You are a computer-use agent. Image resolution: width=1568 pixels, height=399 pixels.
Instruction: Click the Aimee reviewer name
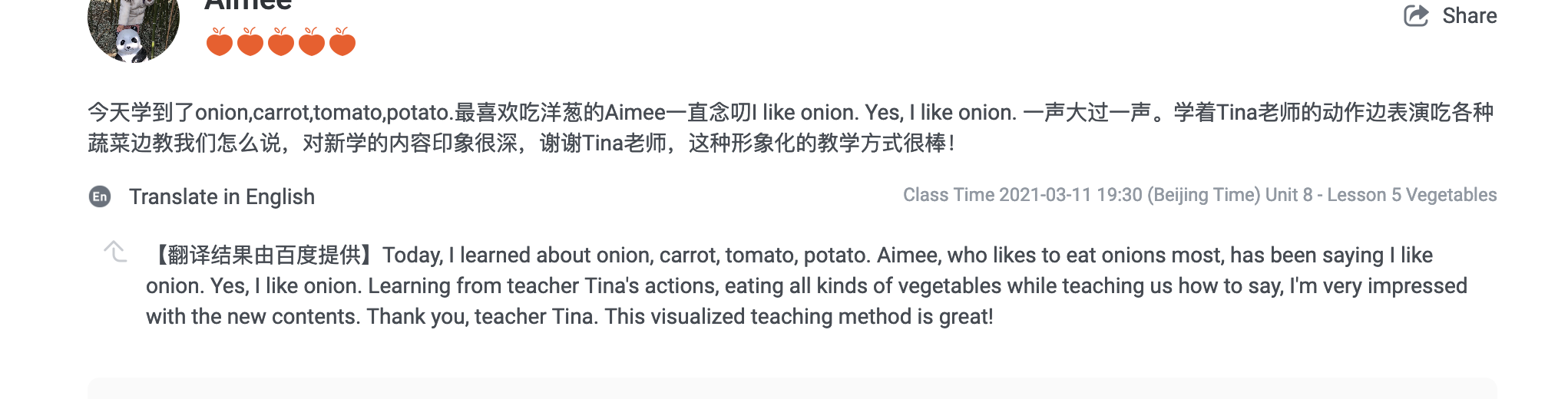tap(248, 6)
